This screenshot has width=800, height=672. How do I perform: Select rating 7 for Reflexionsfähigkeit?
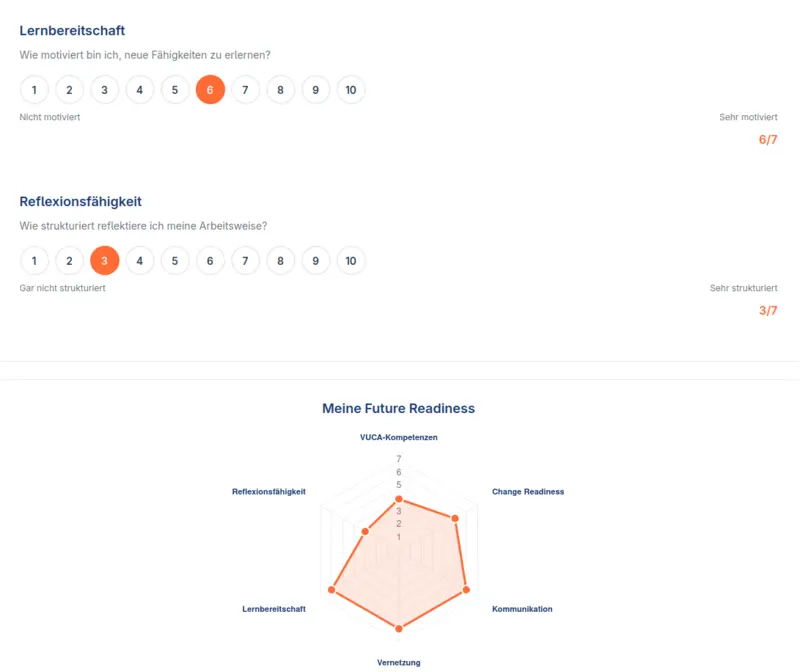(245, 260)
